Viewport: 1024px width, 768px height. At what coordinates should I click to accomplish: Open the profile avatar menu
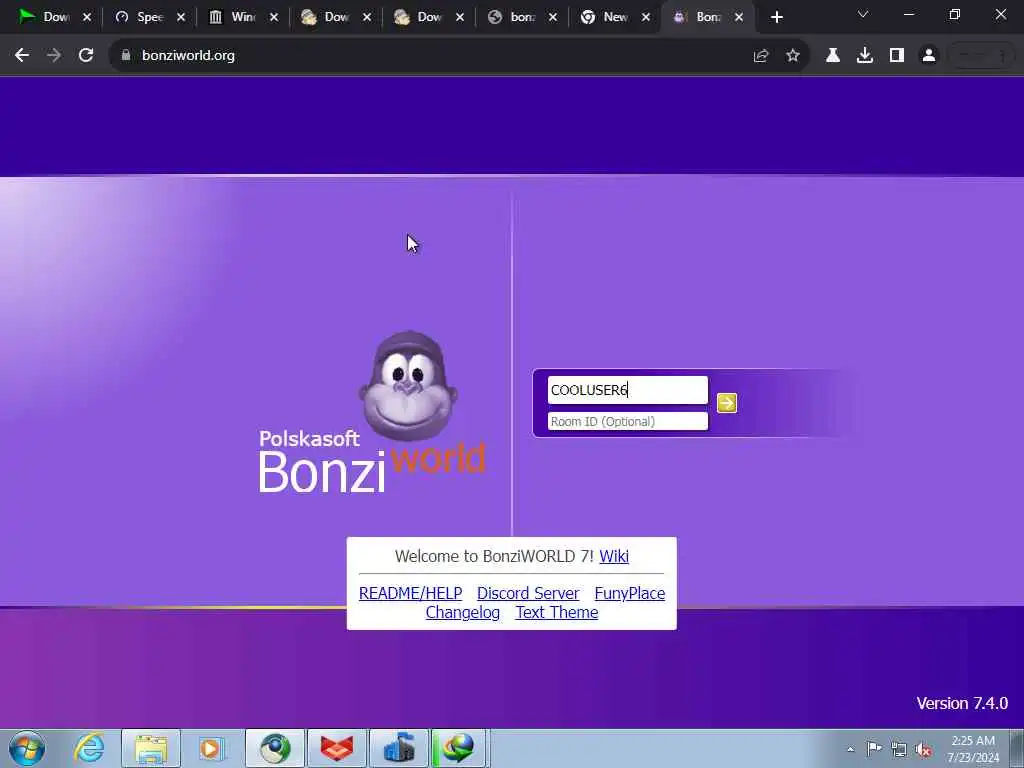[929, 56]
